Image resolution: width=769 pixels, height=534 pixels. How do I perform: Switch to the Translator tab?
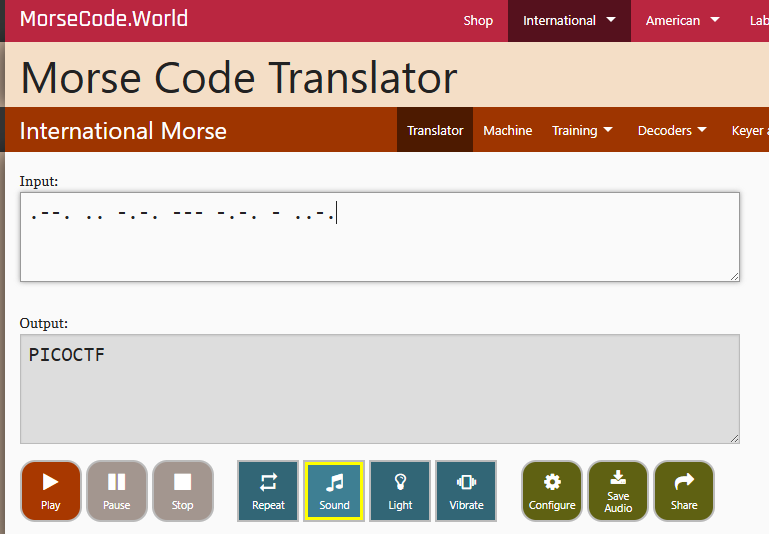click(435, 130)
